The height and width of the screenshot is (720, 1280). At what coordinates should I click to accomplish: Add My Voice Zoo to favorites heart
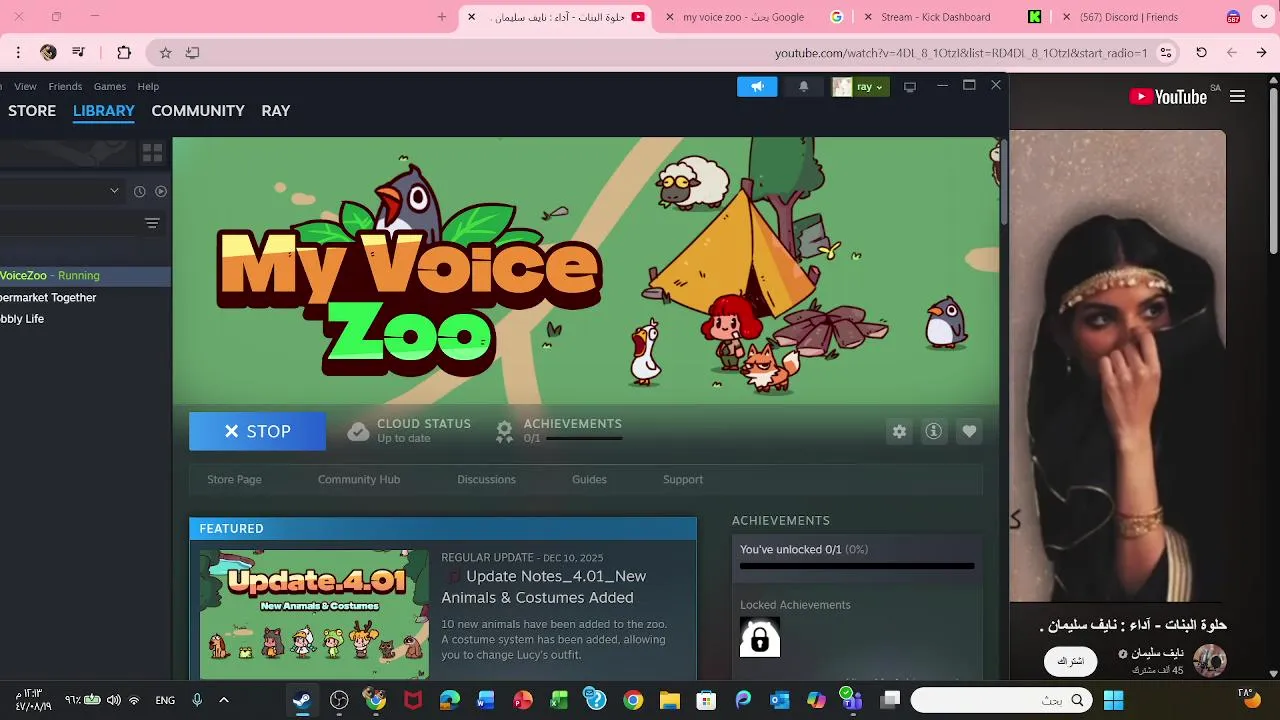969,431
